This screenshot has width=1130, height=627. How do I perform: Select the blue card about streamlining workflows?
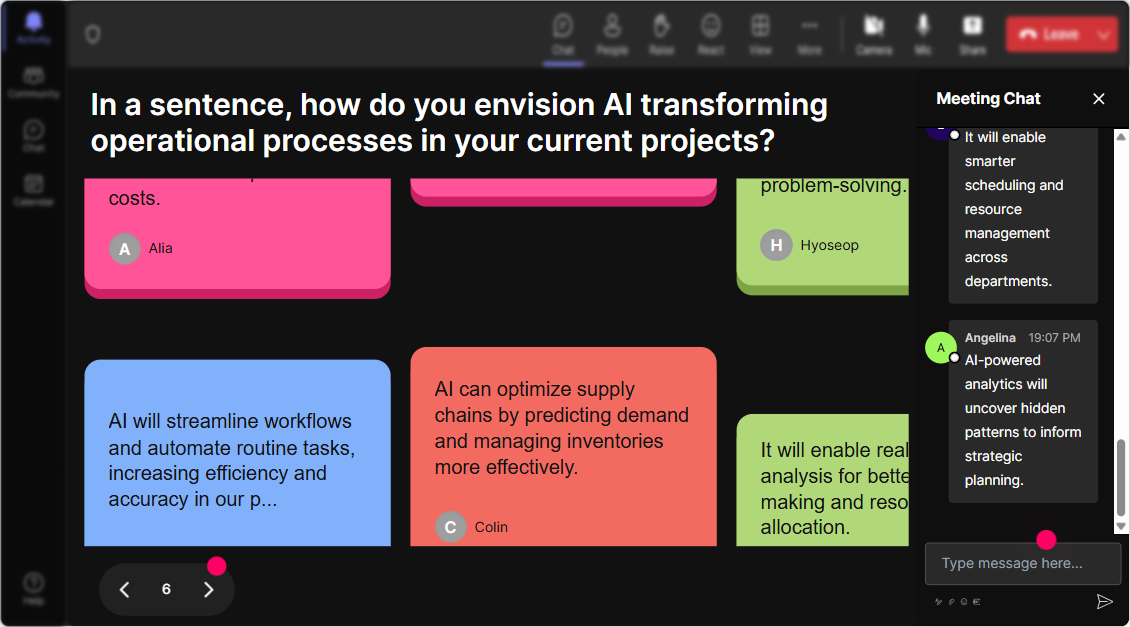click(x=238, y=453)
